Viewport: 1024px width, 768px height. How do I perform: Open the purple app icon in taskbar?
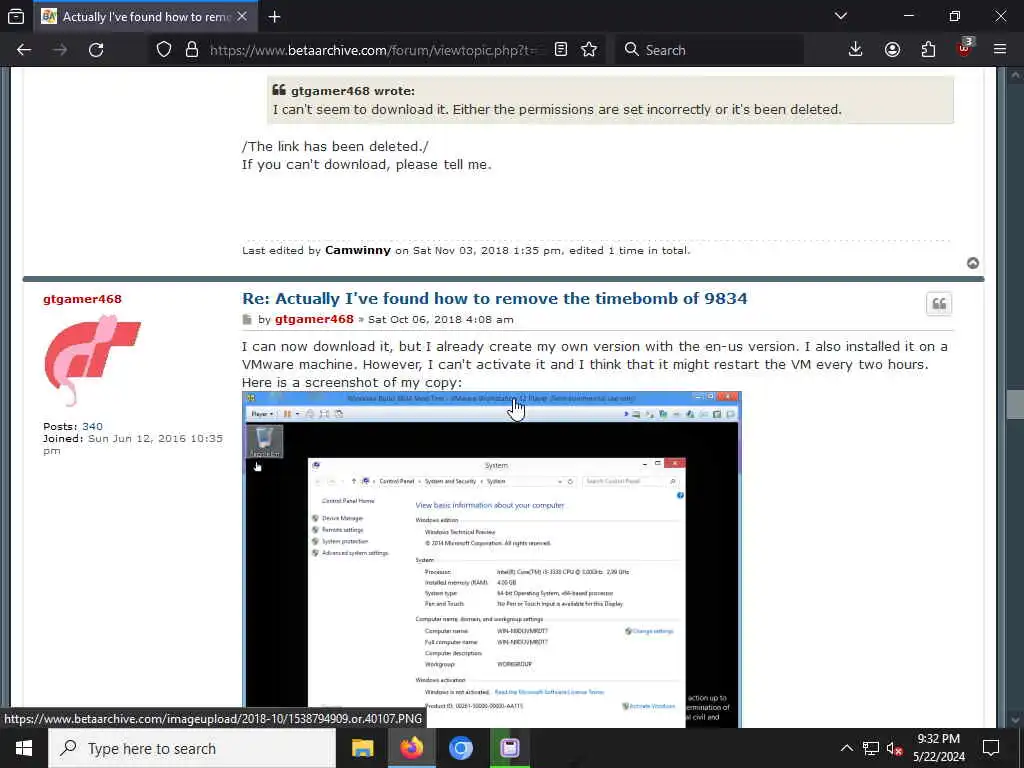[509, 748]
